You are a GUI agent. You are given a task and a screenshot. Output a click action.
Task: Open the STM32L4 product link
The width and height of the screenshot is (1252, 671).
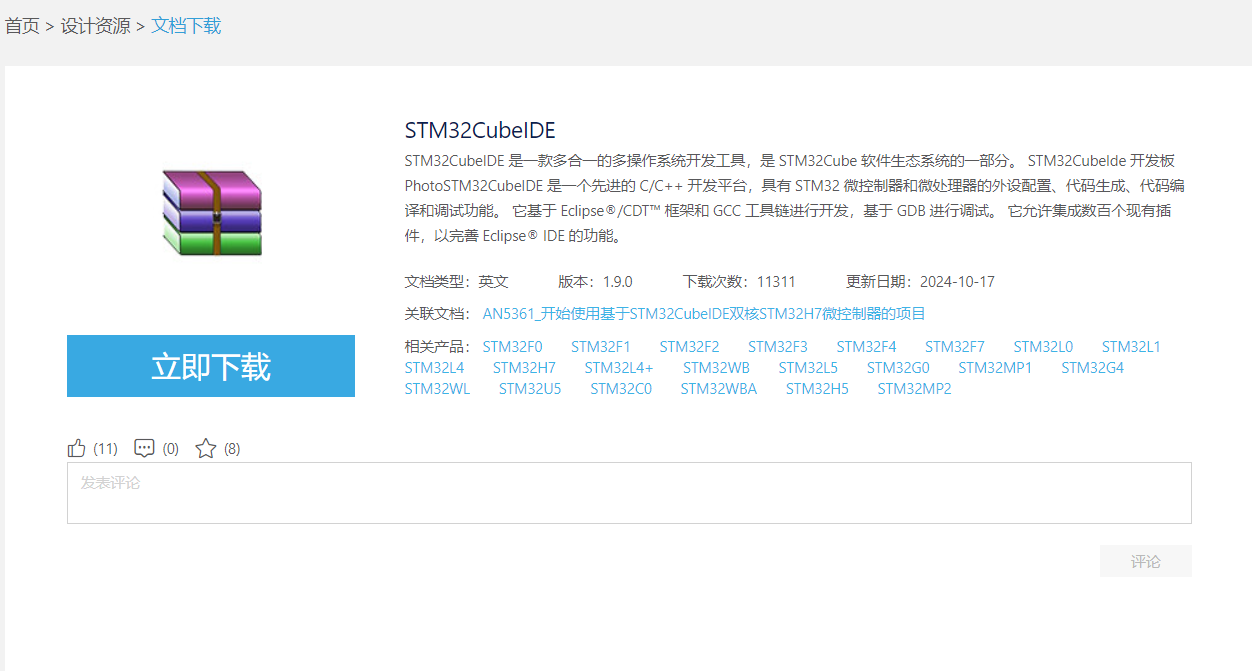click(434, 368)
